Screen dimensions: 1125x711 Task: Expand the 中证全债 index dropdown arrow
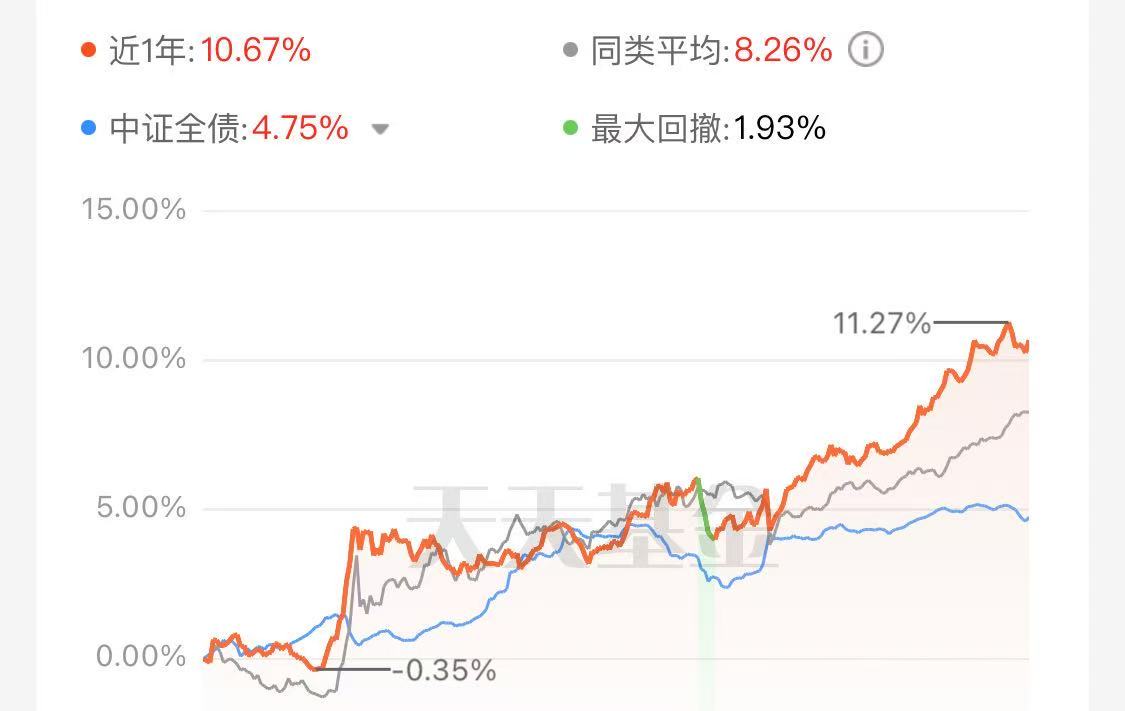380,129
